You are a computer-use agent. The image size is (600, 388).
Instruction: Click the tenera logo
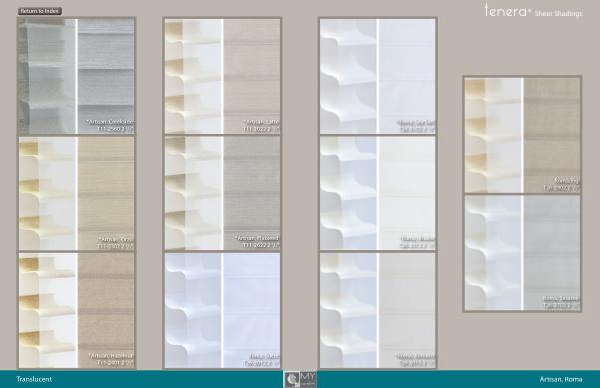[507, 10]
